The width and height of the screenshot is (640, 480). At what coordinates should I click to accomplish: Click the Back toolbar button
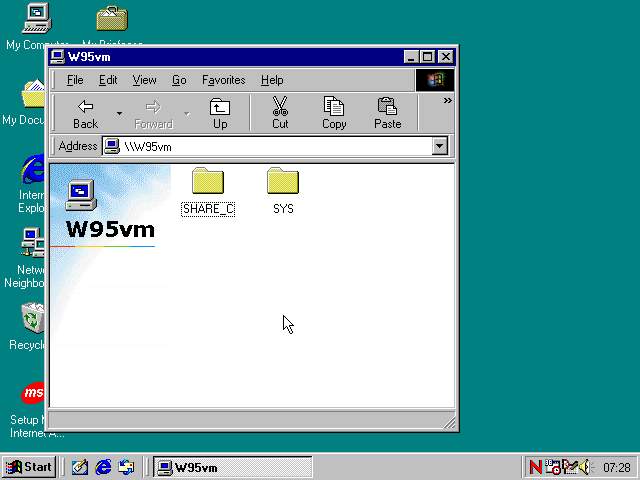pyautogui.click(x=86, y=113)
